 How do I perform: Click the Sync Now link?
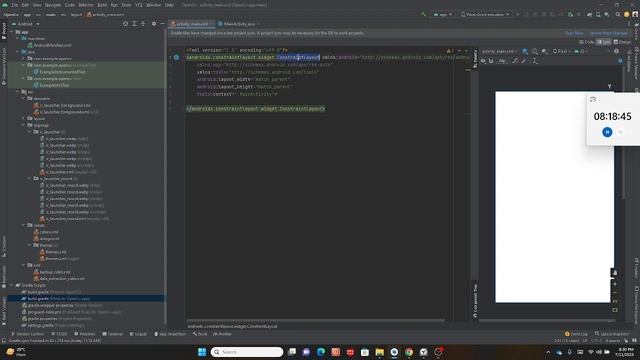[x=574, y=33]
